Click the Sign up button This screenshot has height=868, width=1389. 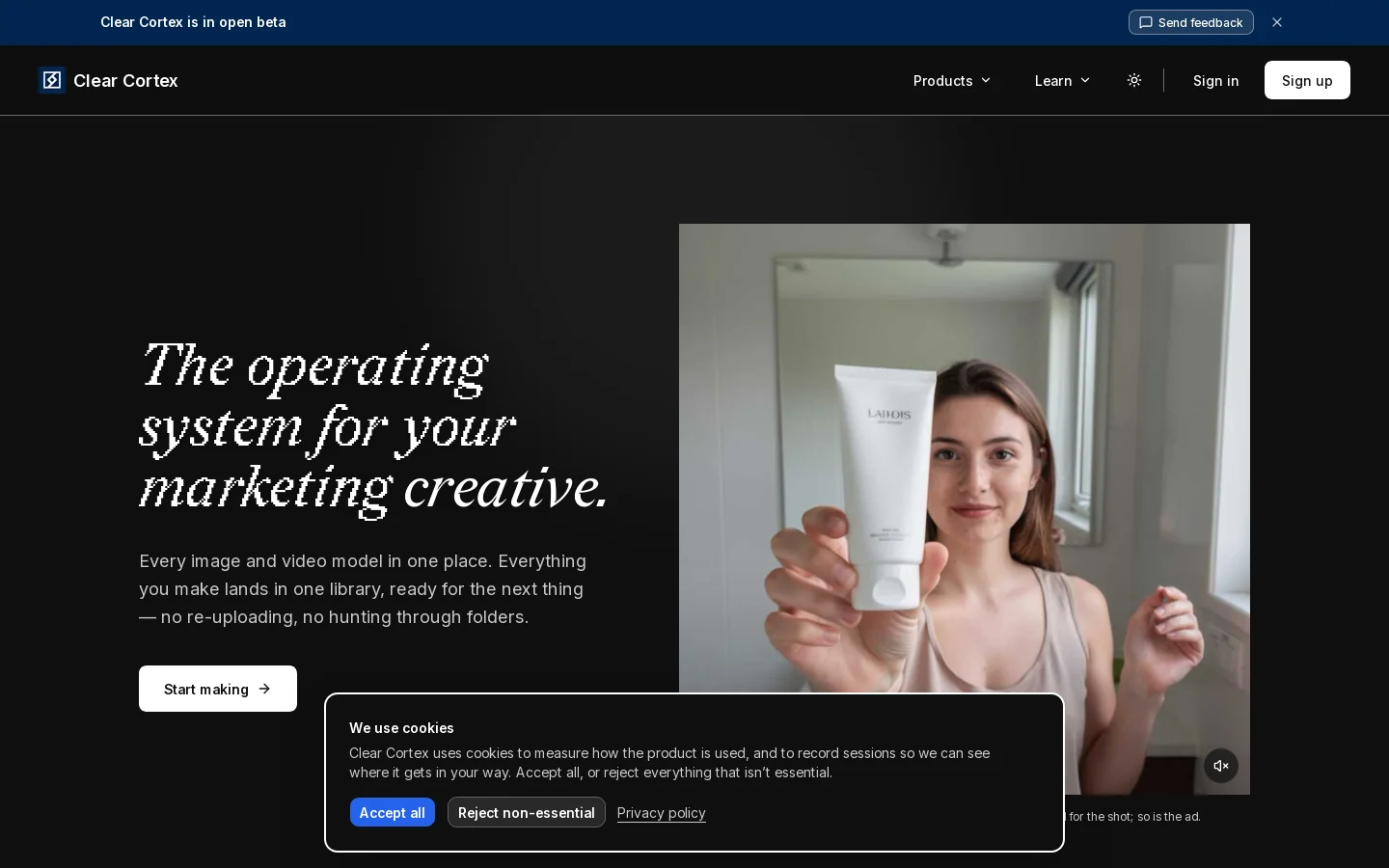[x=1307, y=80]
